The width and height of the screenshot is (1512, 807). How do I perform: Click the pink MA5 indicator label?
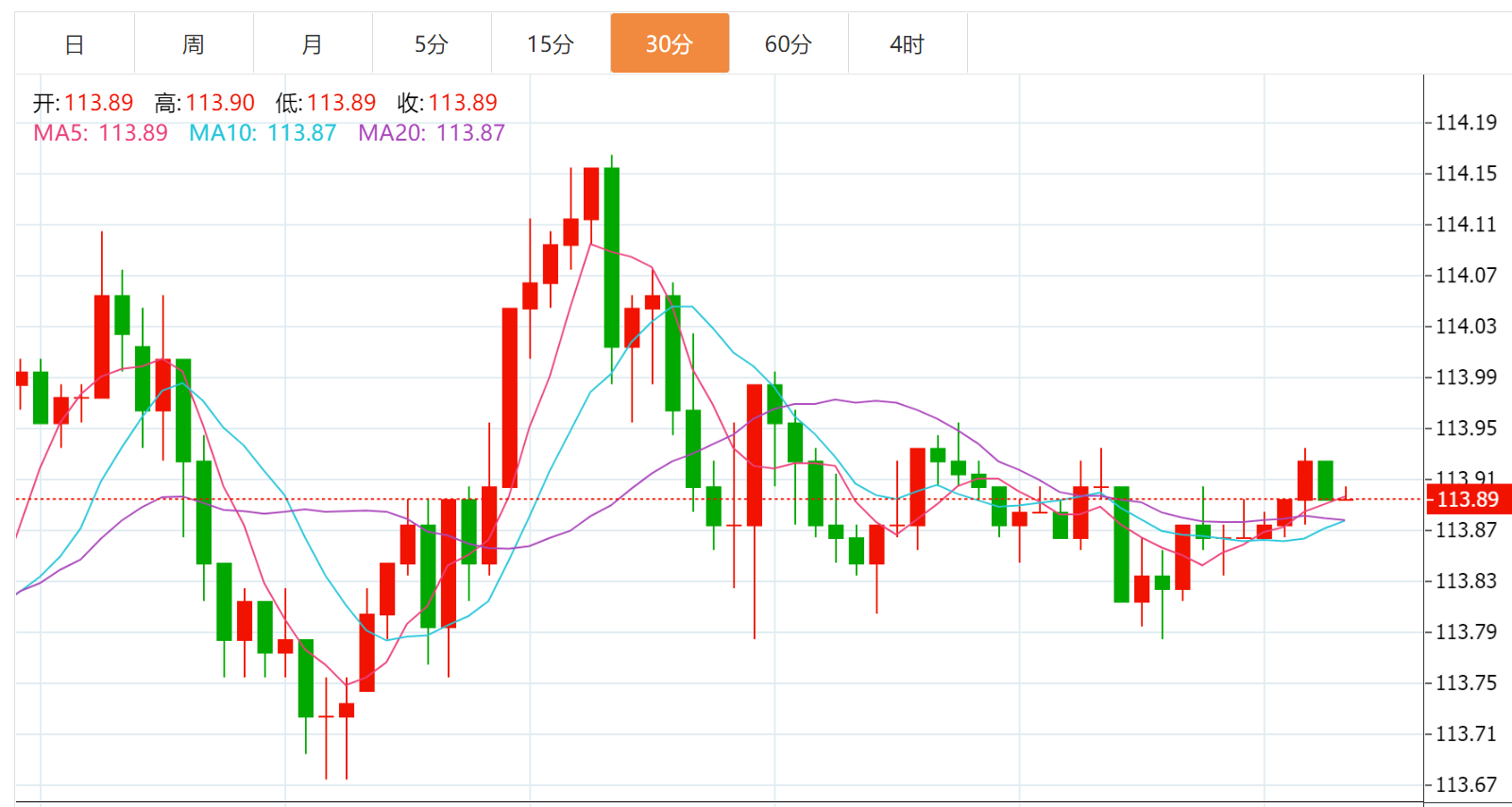click(x=100, y=133)
